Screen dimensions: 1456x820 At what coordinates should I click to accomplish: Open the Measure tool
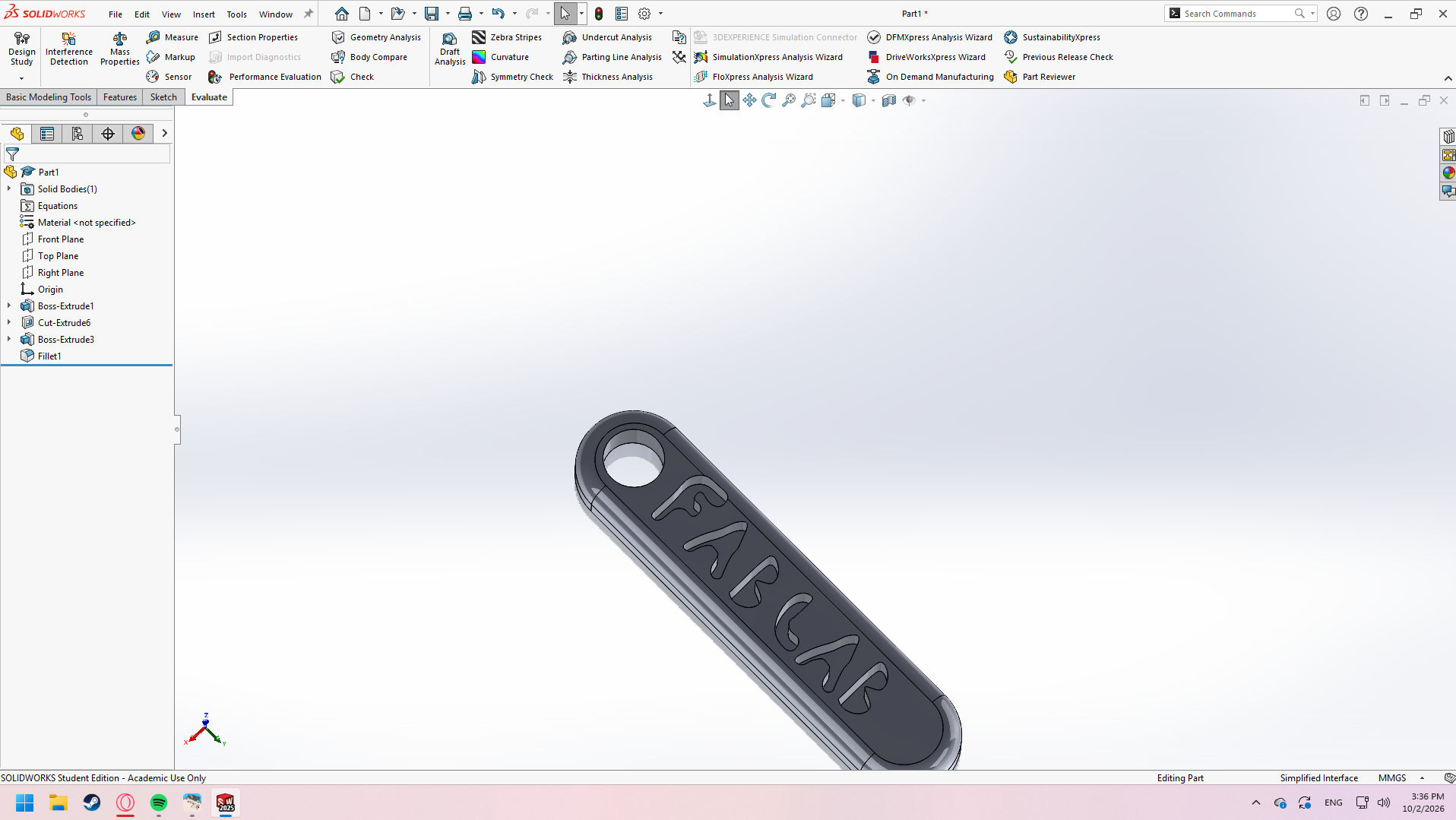(173, 37)
